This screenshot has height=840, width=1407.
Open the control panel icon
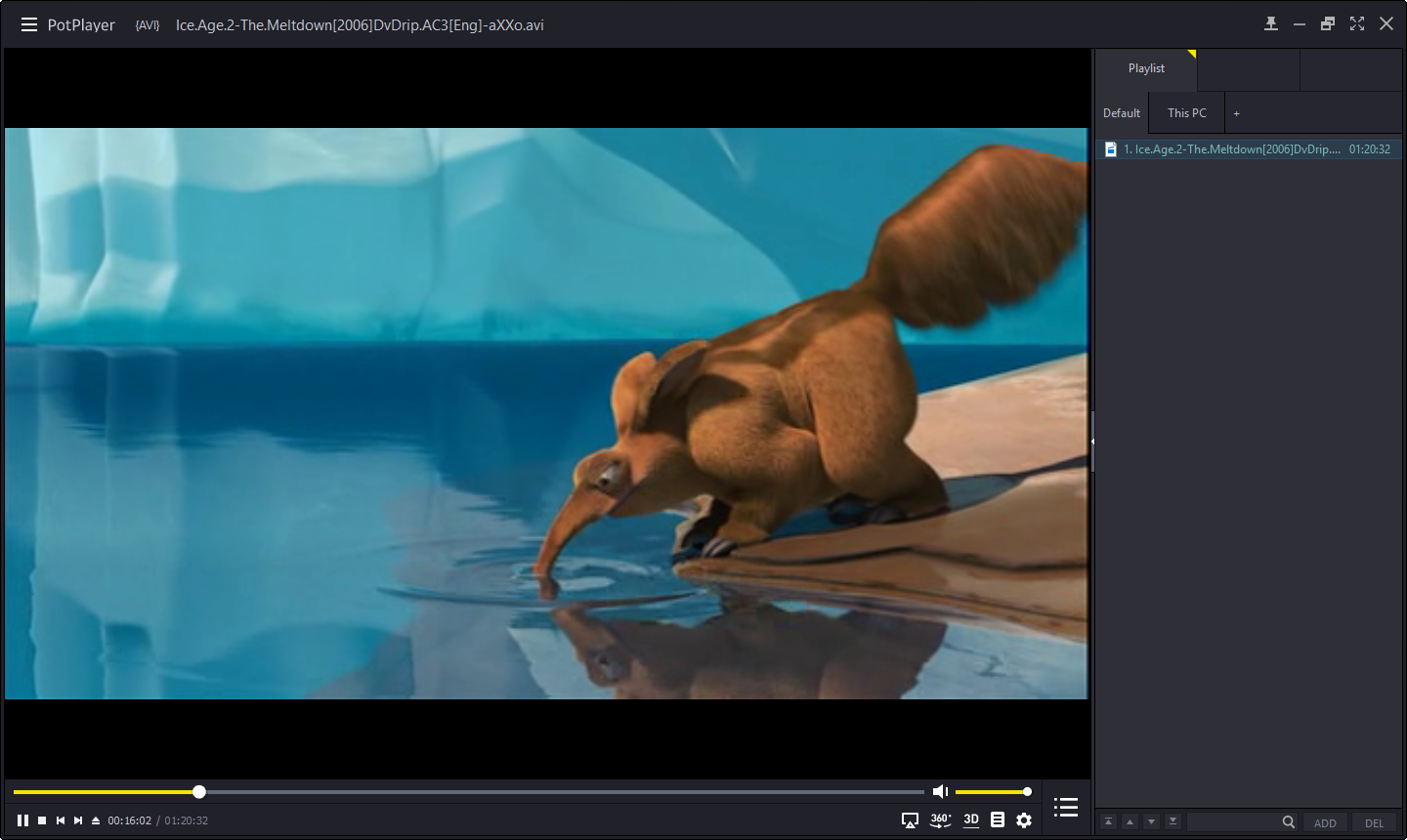pos(998,820)
